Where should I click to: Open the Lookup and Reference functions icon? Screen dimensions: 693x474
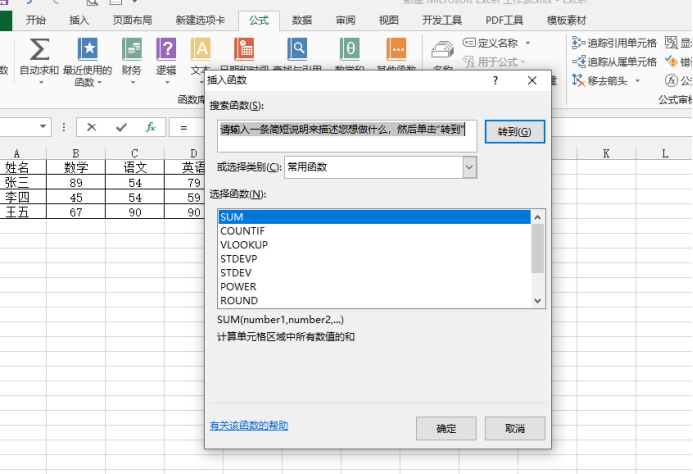point(297,49)
